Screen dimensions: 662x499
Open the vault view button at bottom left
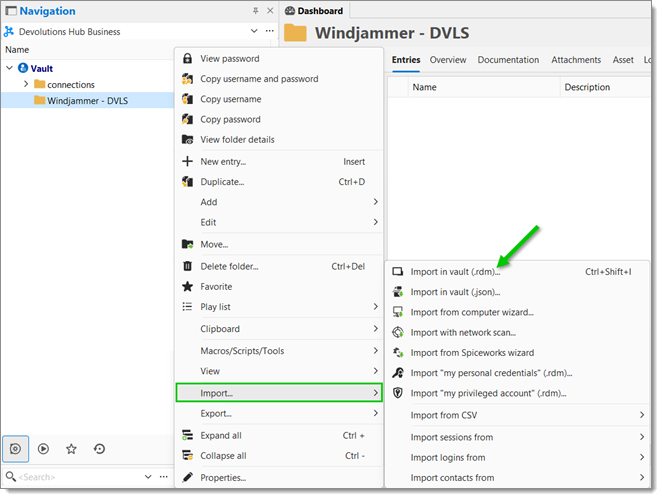click(x=16, y=449)
